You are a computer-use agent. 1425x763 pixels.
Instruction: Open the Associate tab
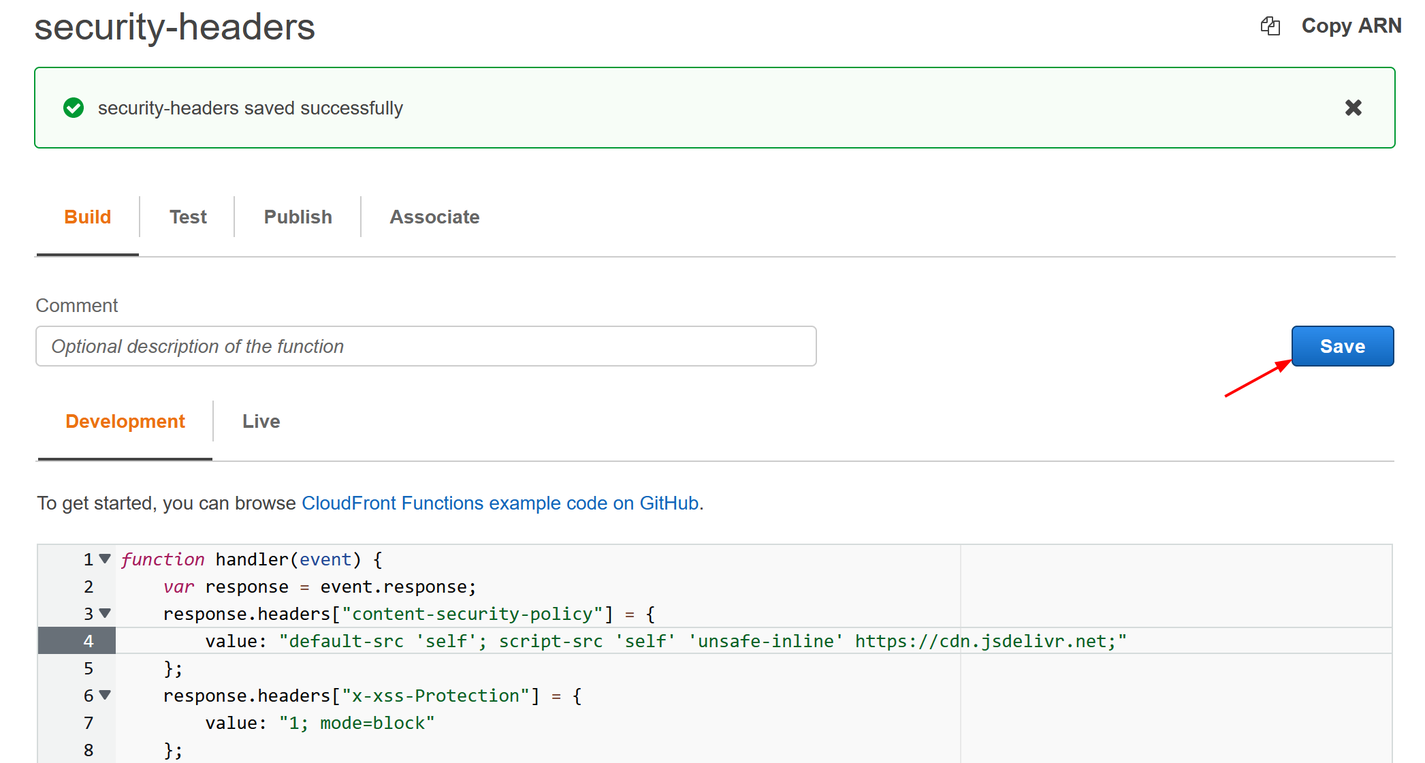pyautogui.click(x=434, y=216)
